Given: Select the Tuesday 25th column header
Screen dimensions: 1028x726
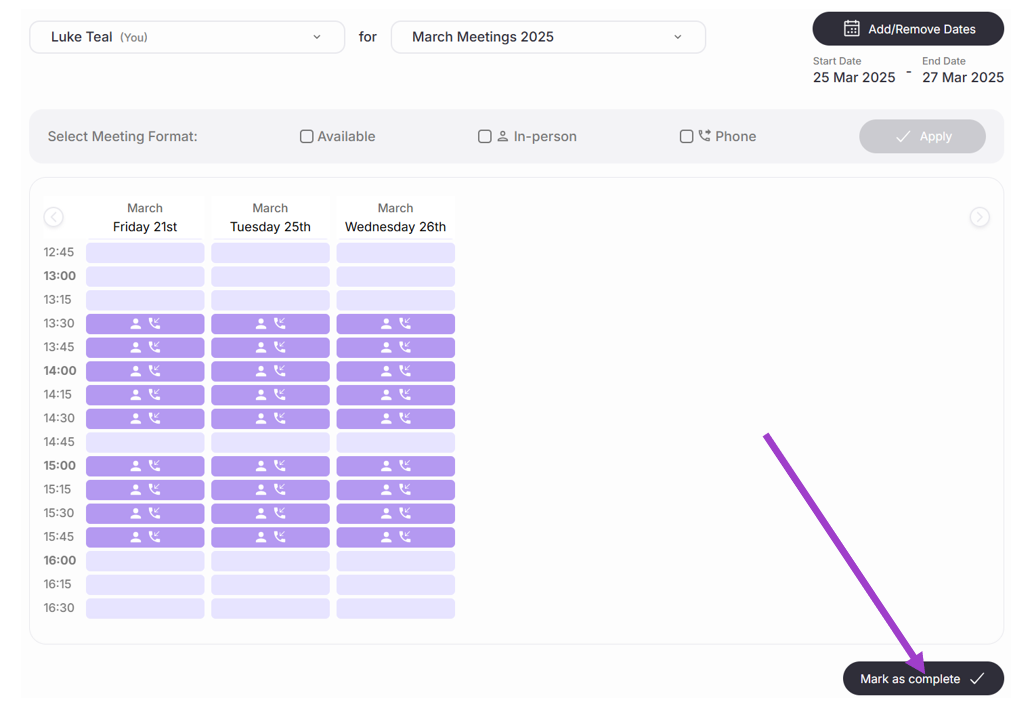Looking at the screenshot, I should 270,217.
